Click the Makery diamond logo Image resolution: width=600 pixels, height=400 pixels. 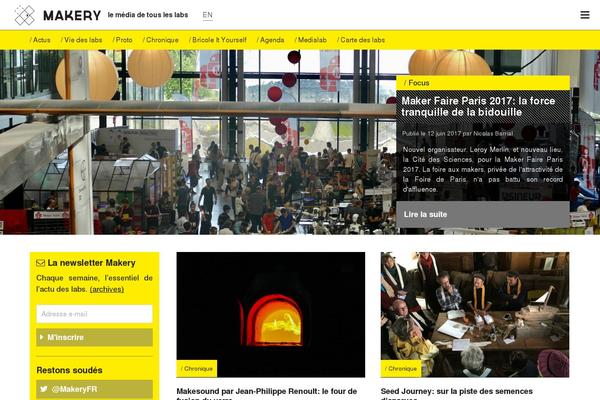coord(24,15)
